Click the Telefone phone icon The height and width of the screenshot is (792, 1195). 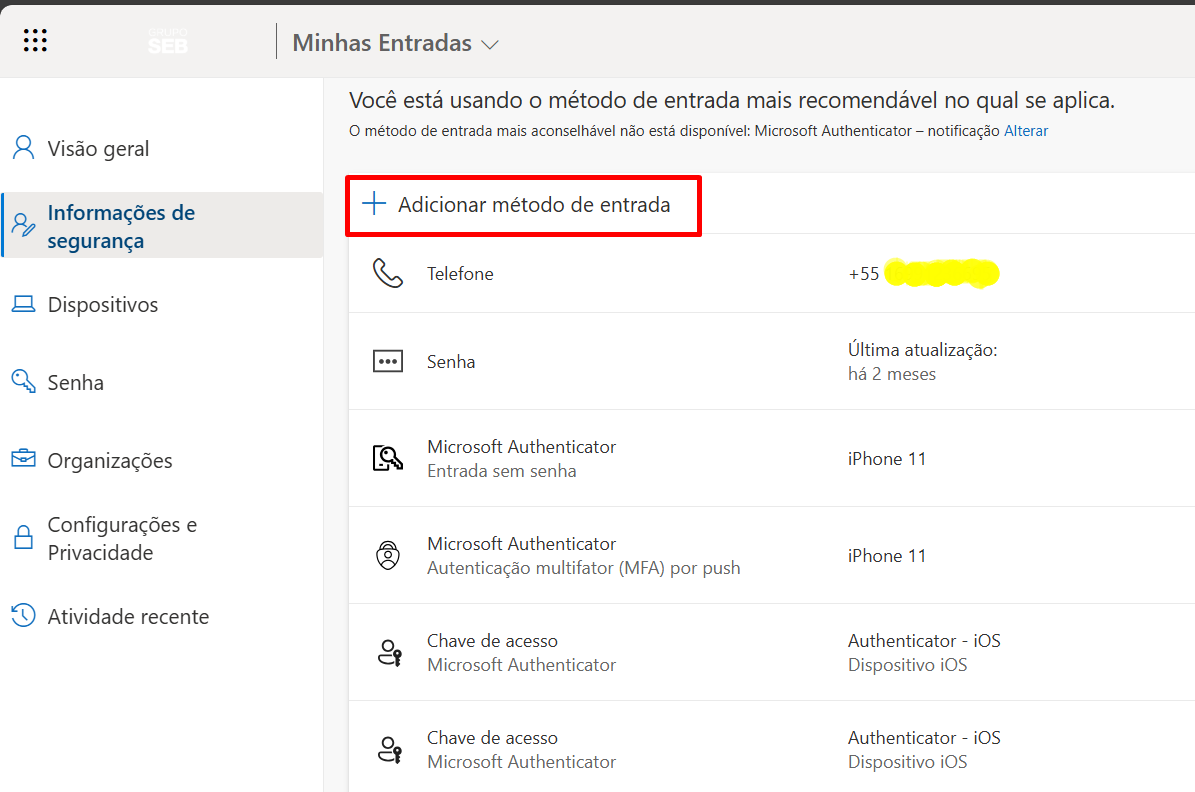click(388, 273)
